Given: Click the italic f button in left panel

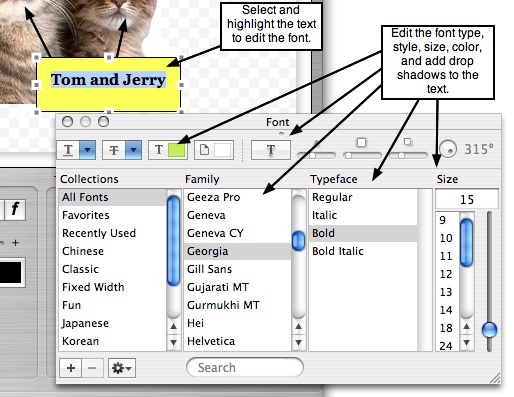Looking at the screenshot, I should 15,210.
